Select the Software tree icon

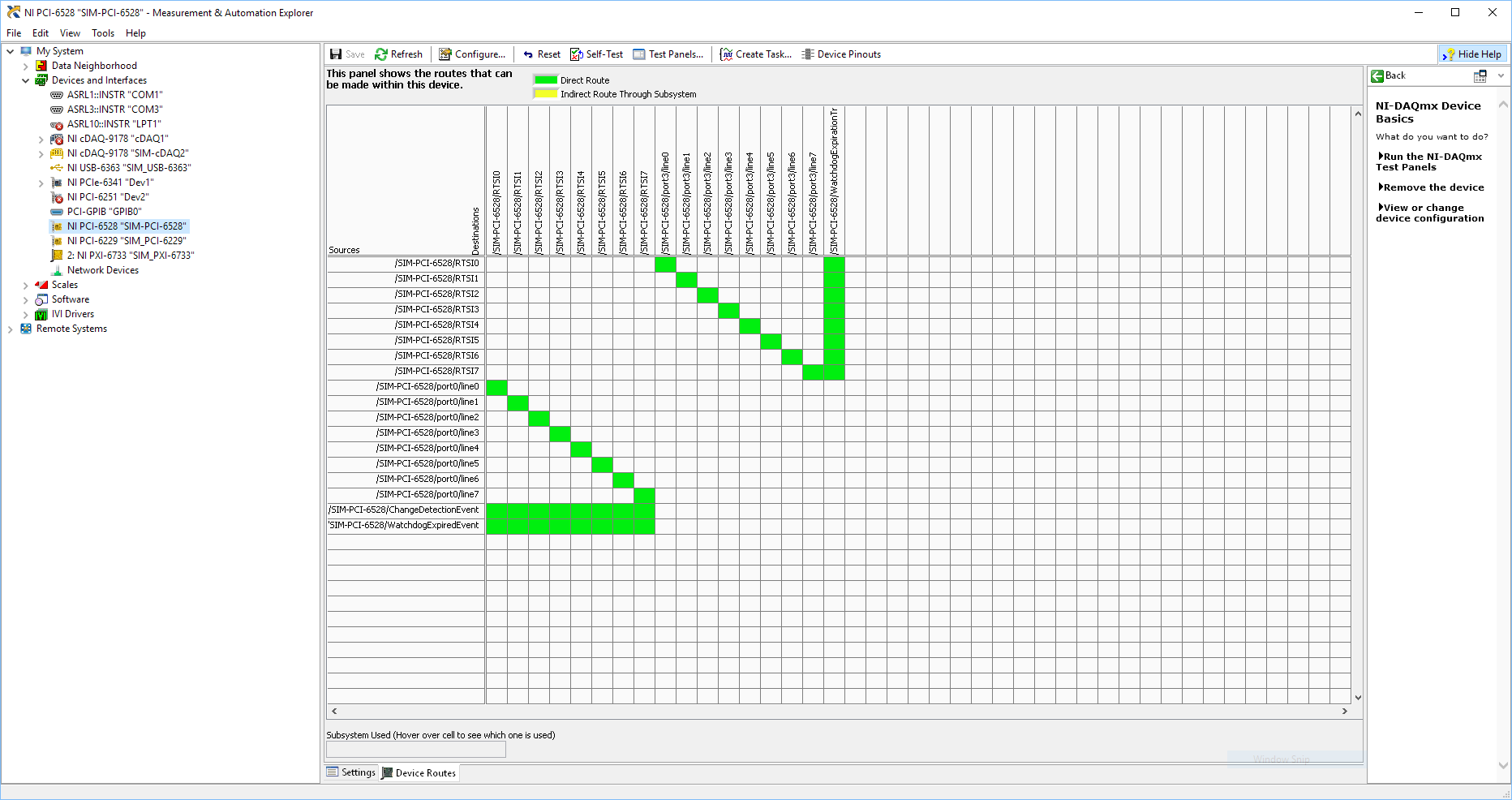pos(41,299)
